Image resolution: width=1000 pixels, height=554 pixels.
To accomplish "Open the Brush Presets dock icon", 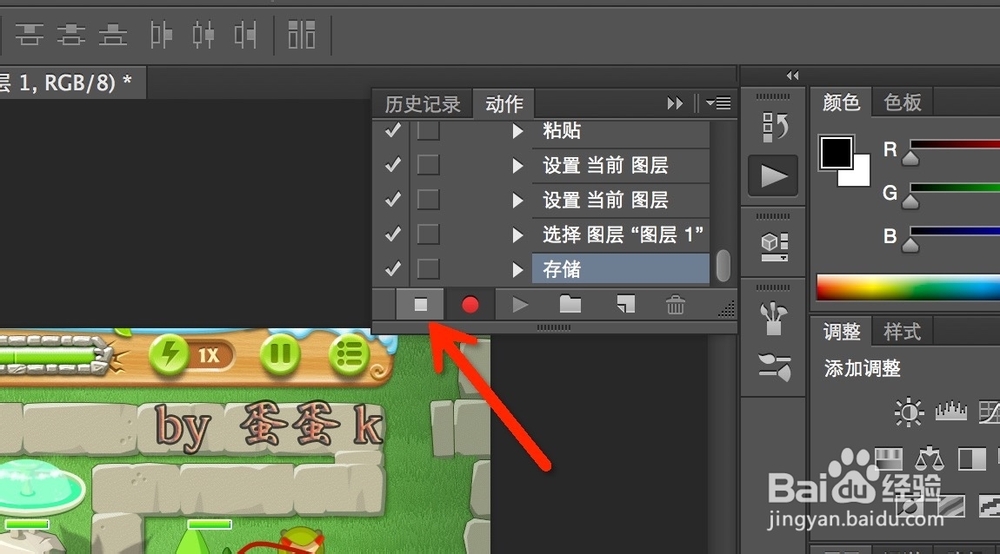I will pos(774,317).
